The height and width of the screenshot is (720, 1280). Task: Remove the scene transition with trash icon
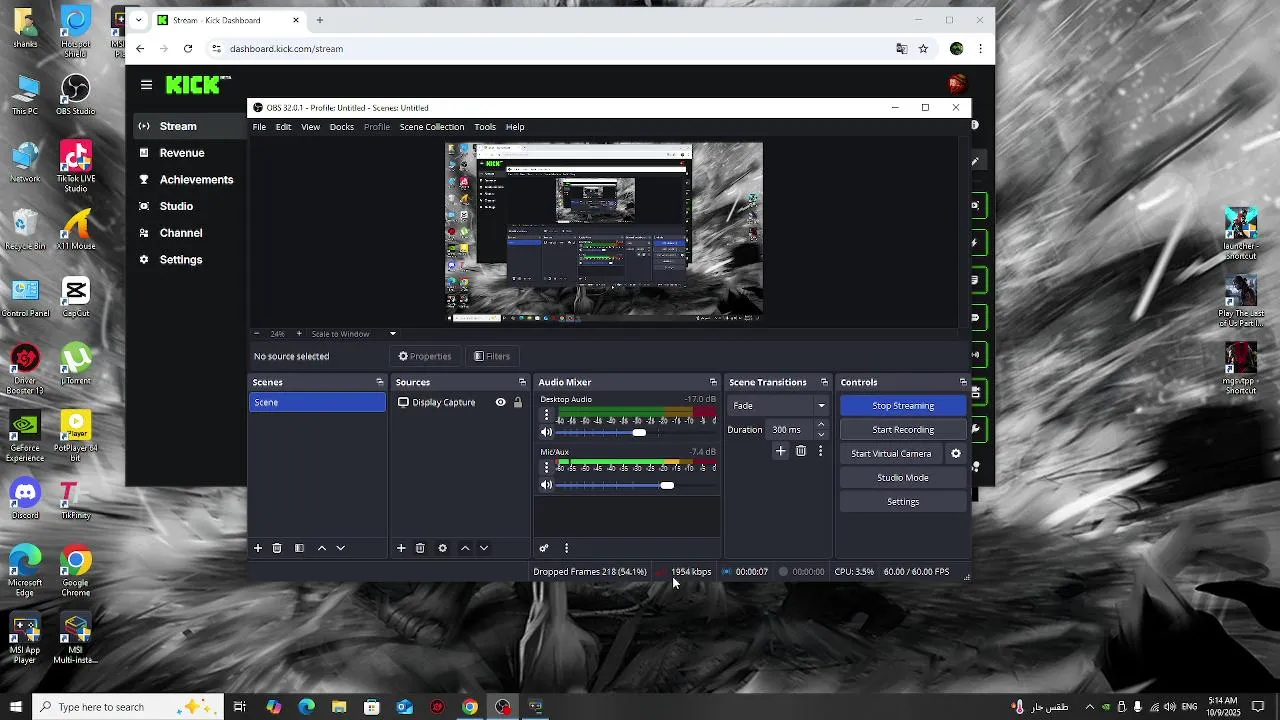pyautogui.click(x=801, y=451)
